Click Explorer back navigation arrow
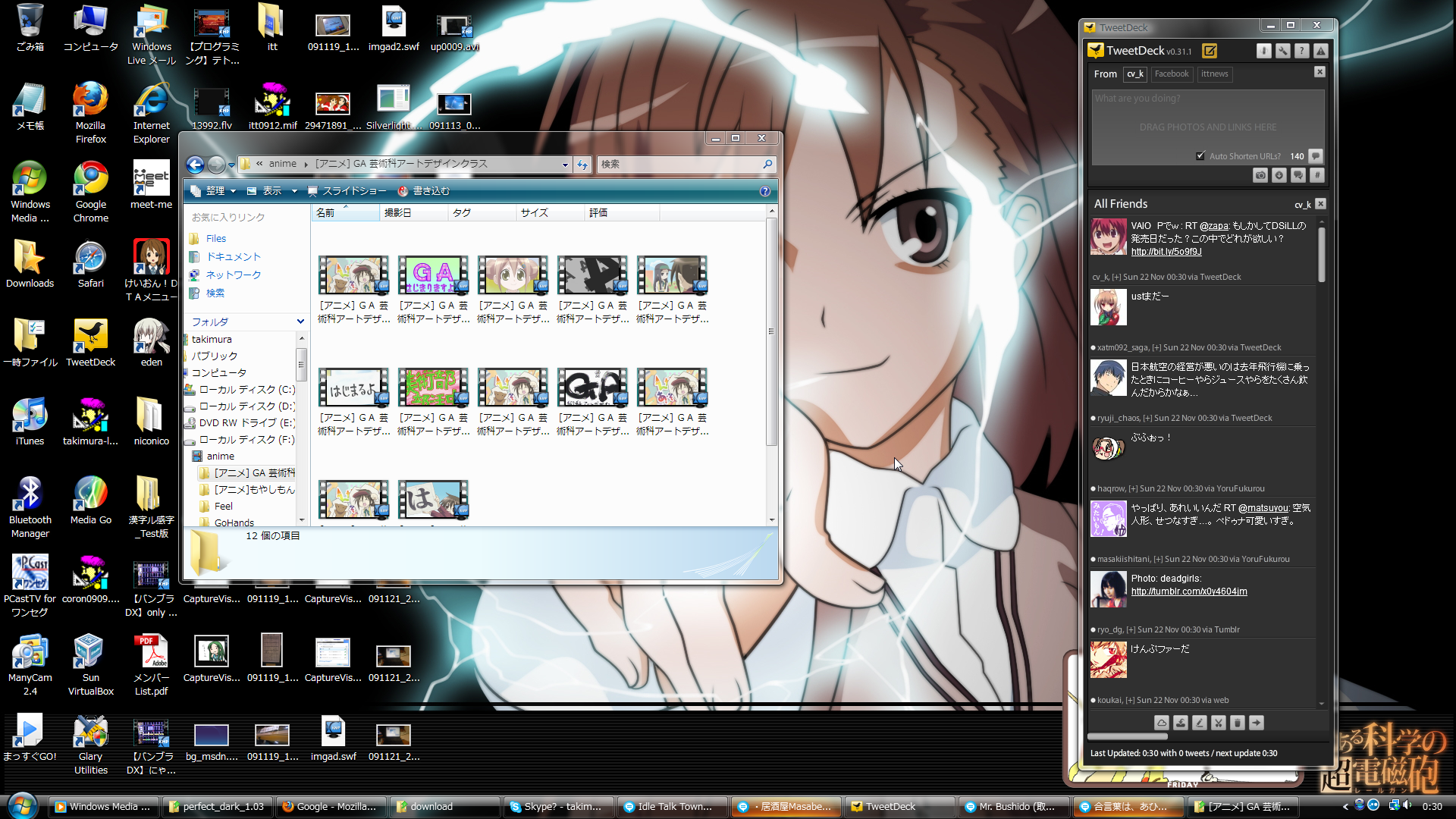The height and width of the screenshot is (819, 1456). click(x=195, y=165)
